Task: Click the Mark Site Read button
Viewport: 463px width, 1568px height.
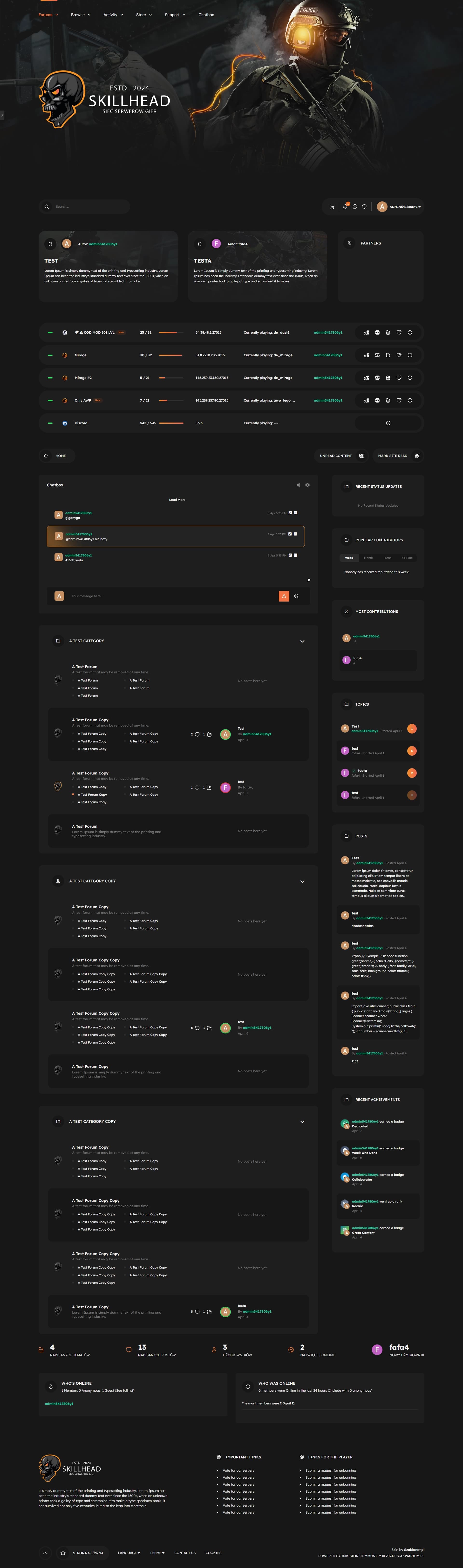Action: 398,456
